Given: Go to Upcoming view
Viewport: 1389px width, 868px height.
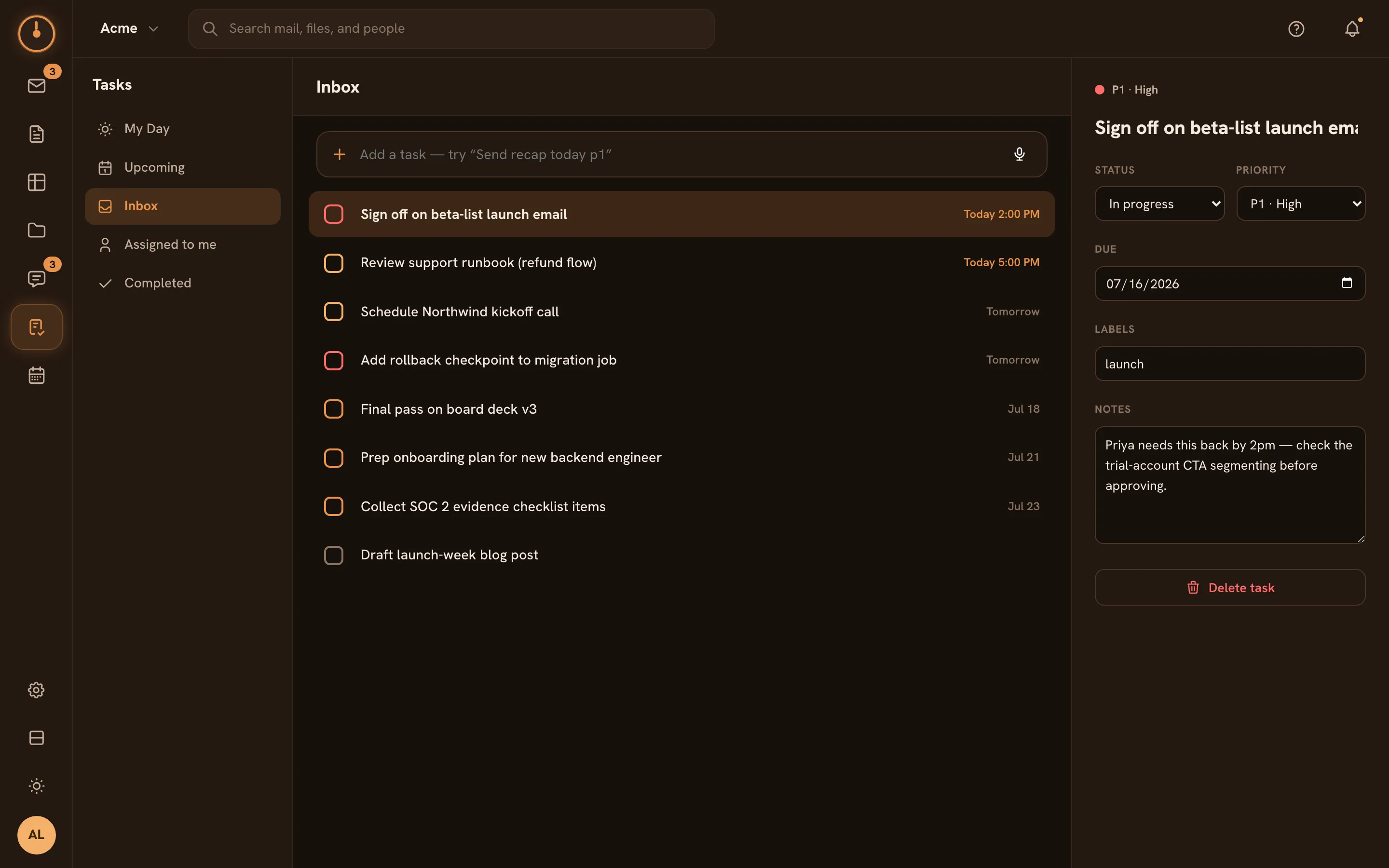Looking at the screenshot, I should tap(182, 167).
